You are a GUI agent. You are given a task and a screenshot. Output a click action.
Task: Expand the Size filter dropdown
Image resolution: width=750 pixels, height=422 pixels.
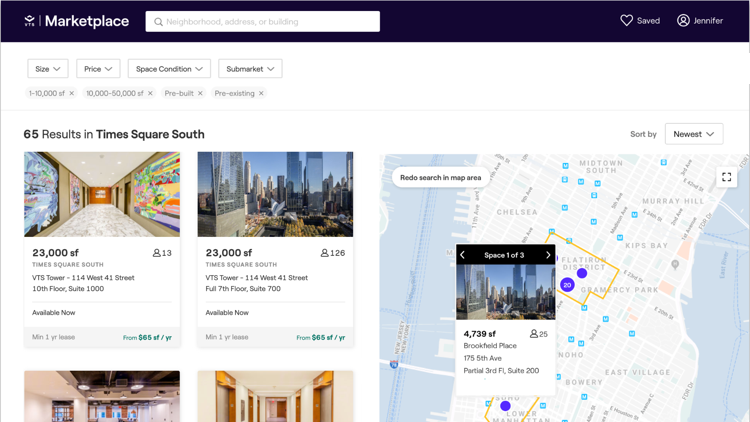pyautogui.click(x=48, y=69)
